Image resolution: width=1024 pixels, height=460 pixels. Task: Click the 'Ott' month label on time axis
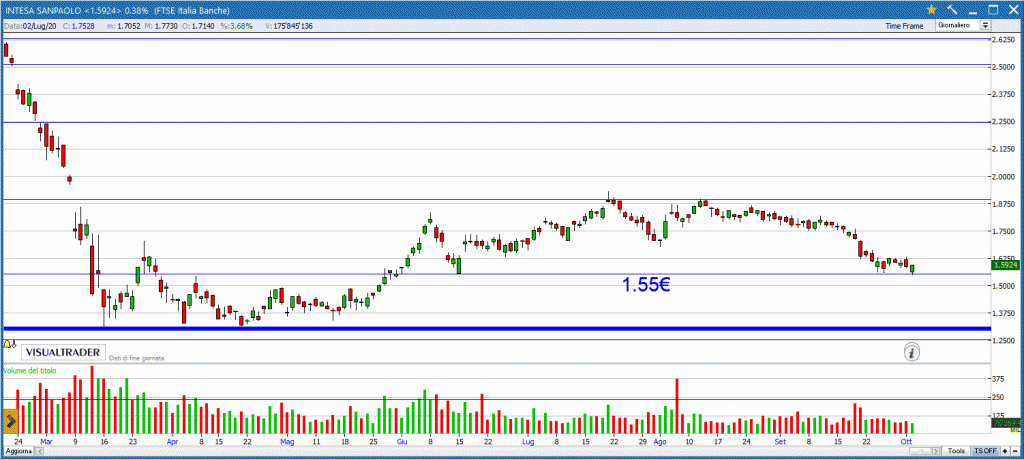pos(906,441)
